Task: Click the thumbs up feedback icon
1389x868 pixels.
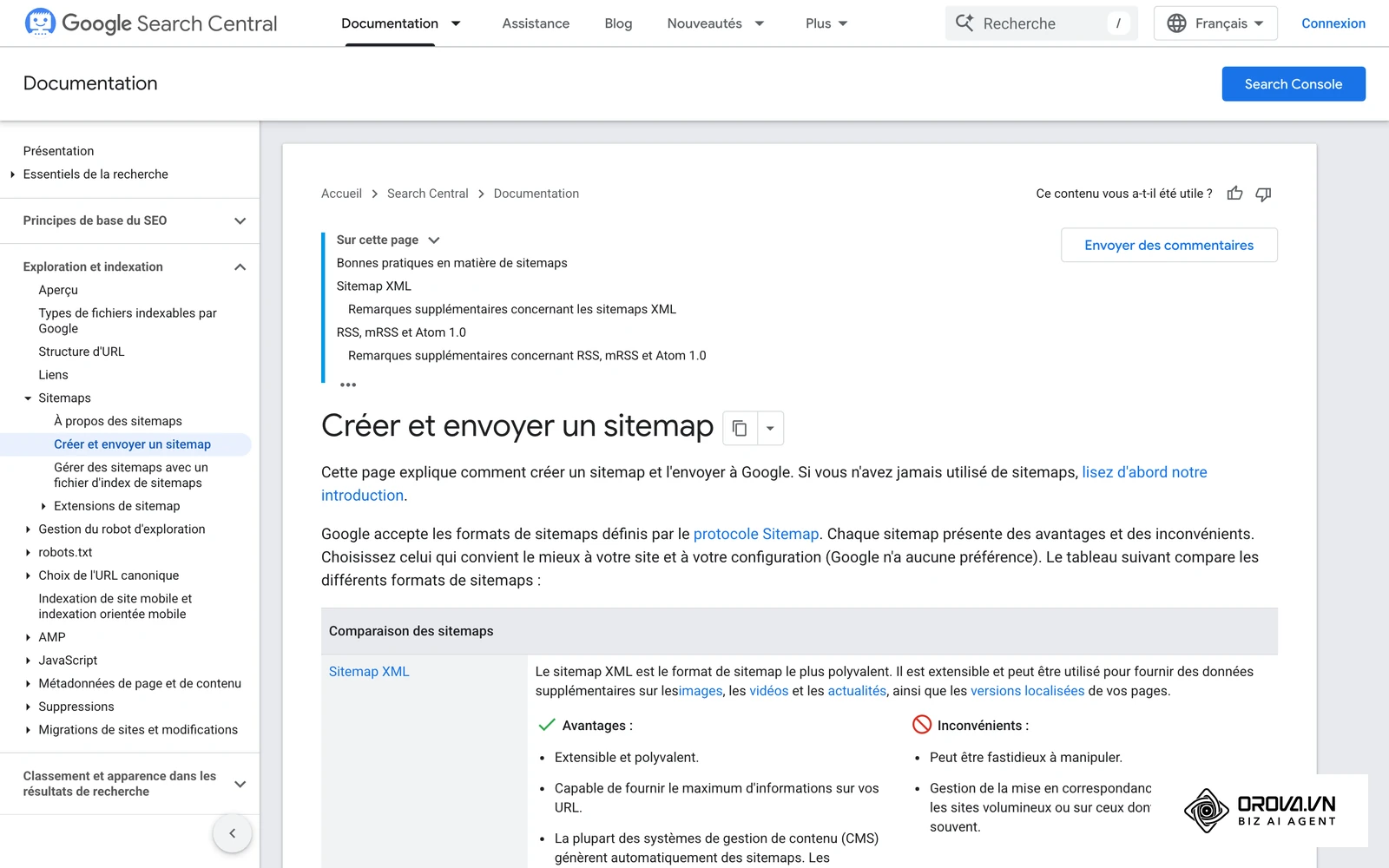Action: 1234,194
